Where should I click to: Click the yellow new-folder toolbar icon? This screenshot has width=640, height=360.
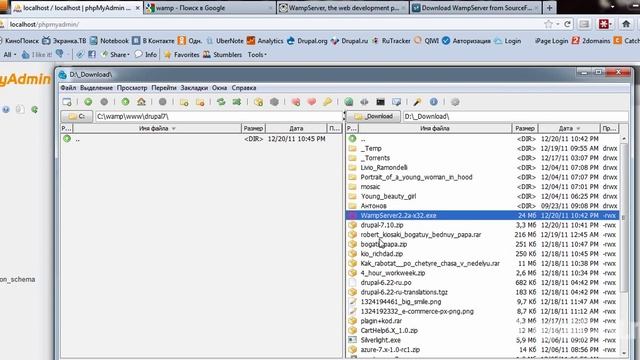(x=184, y=102)
